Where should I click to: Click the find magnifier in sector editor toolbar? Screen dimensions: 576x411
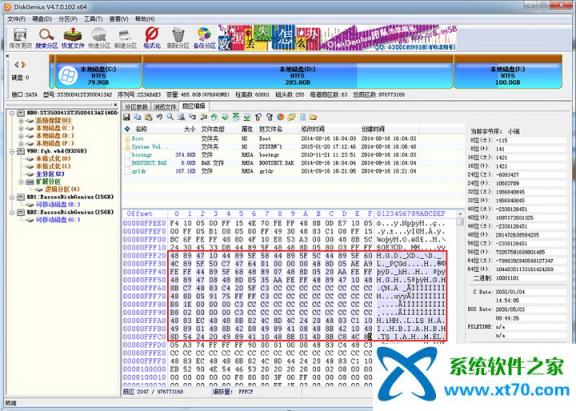pyautogui.click(x=170, y=117)
